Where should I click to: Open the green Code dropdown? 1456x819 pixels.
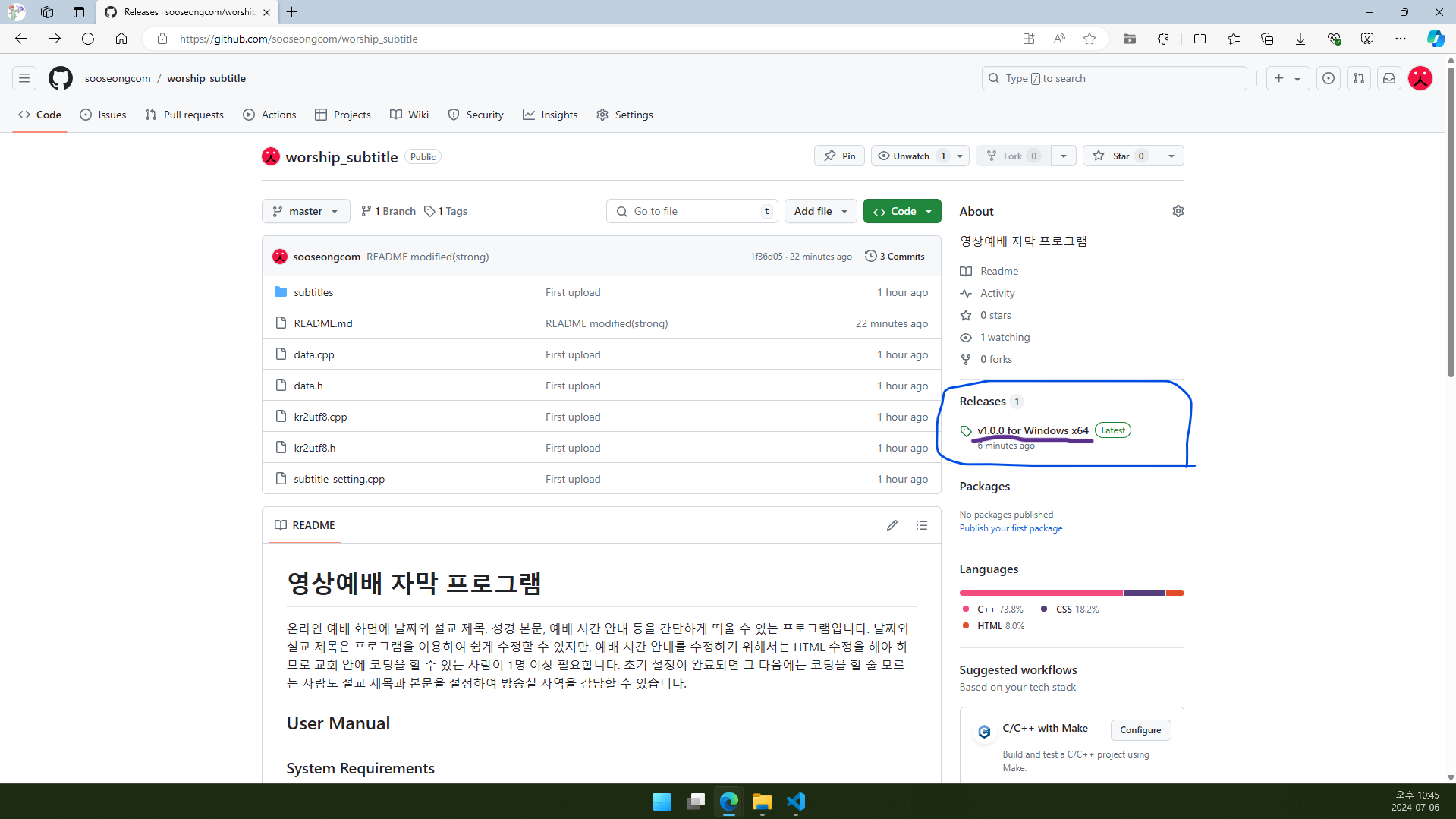point(902,211)
